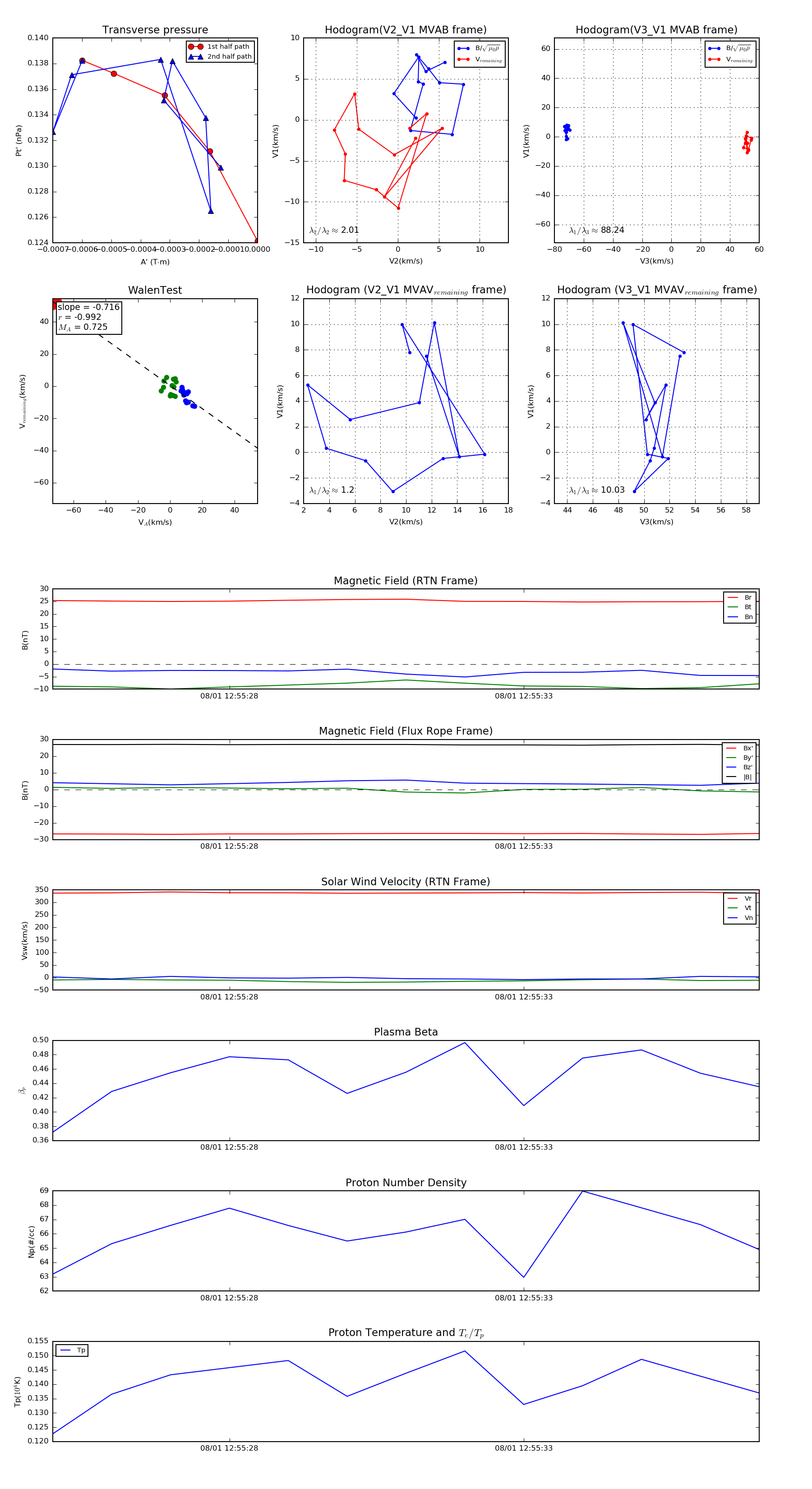Click 'V2(km/s)' label under MVAB V2_V1 hodogram
The height and width of the screenshot is (1489, 812).
(x=406, y=261)
